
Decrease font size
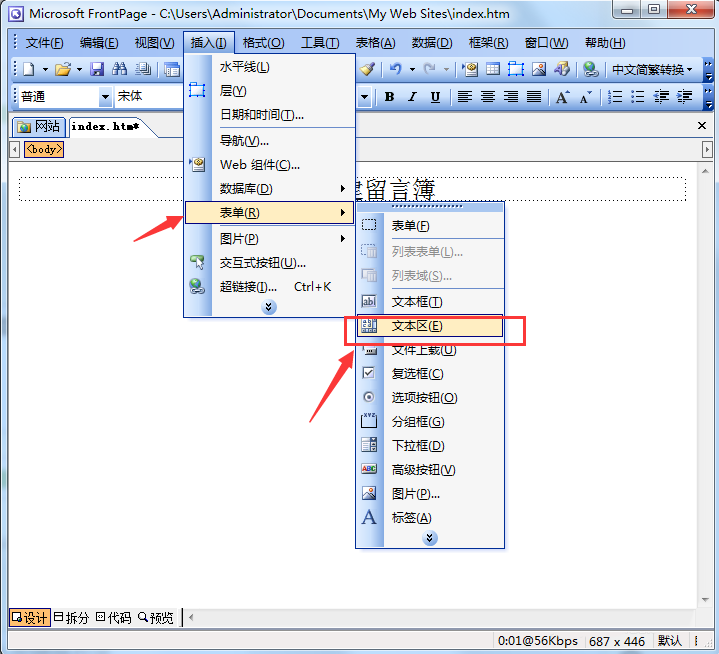coord(585,97)
